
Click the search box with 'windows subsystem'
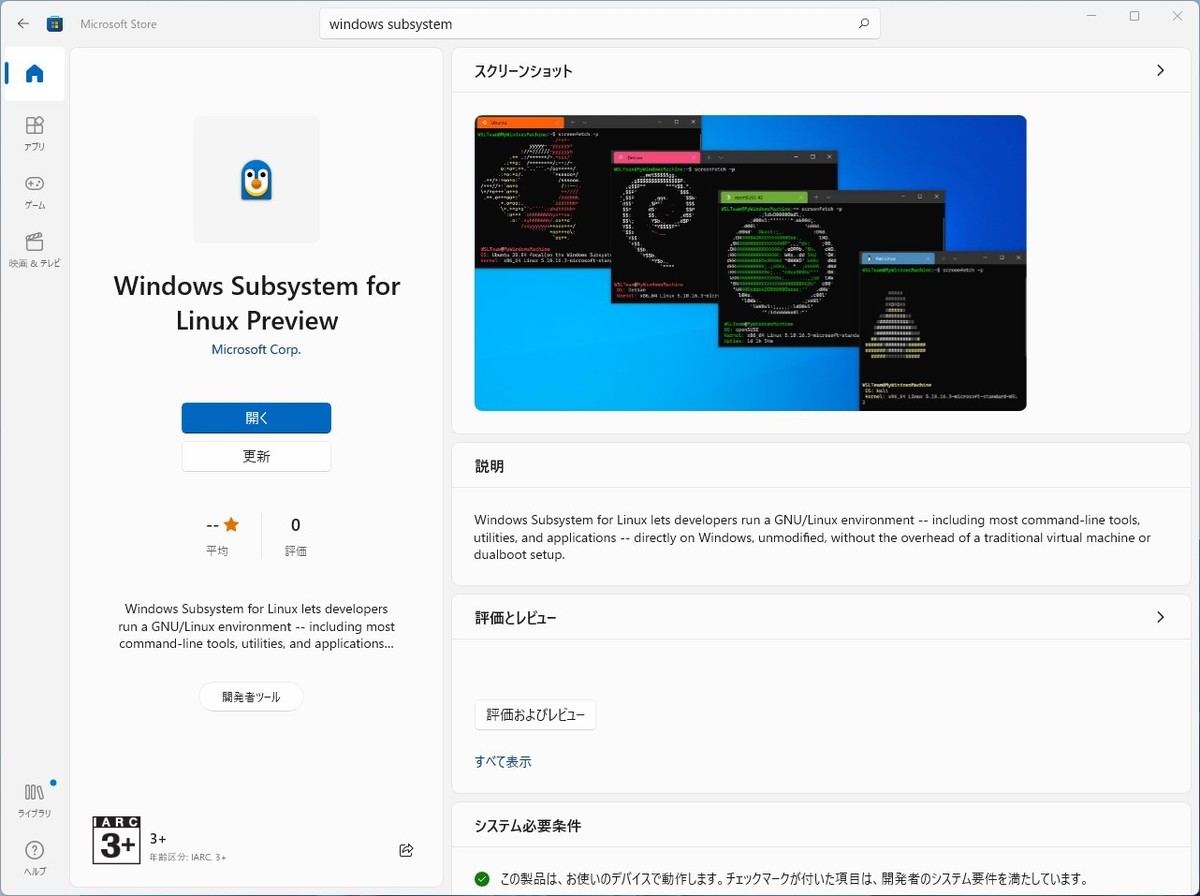[600, 24]
